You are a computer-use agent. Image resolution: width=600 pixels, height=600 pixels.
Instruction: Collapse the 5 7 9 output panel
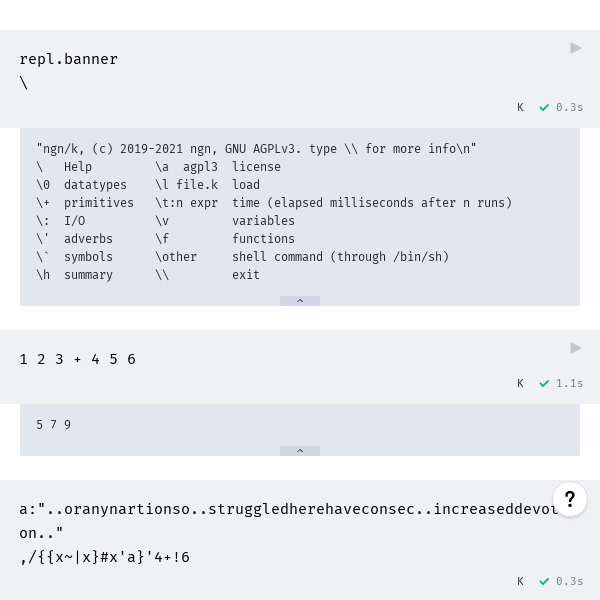tap(300, 451)
